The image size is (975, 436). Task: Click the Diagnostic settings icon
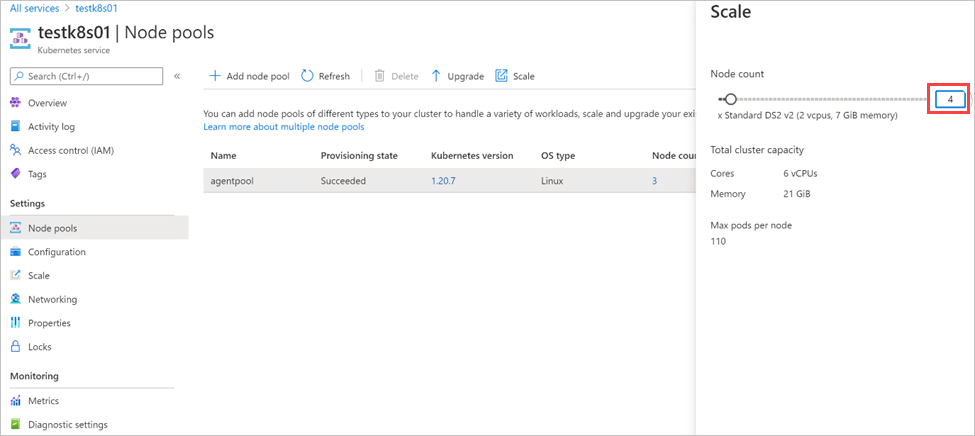[15, 425]
